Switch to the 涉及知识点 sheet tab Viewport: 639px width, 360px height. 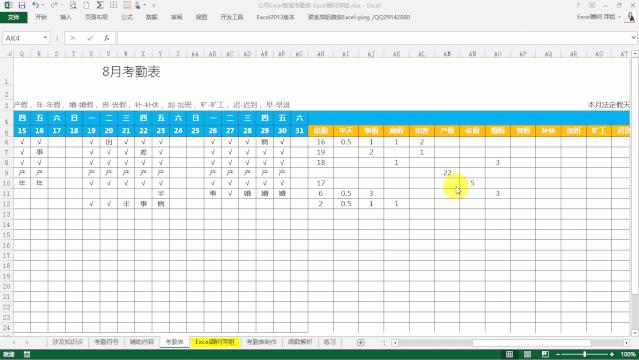68,342
